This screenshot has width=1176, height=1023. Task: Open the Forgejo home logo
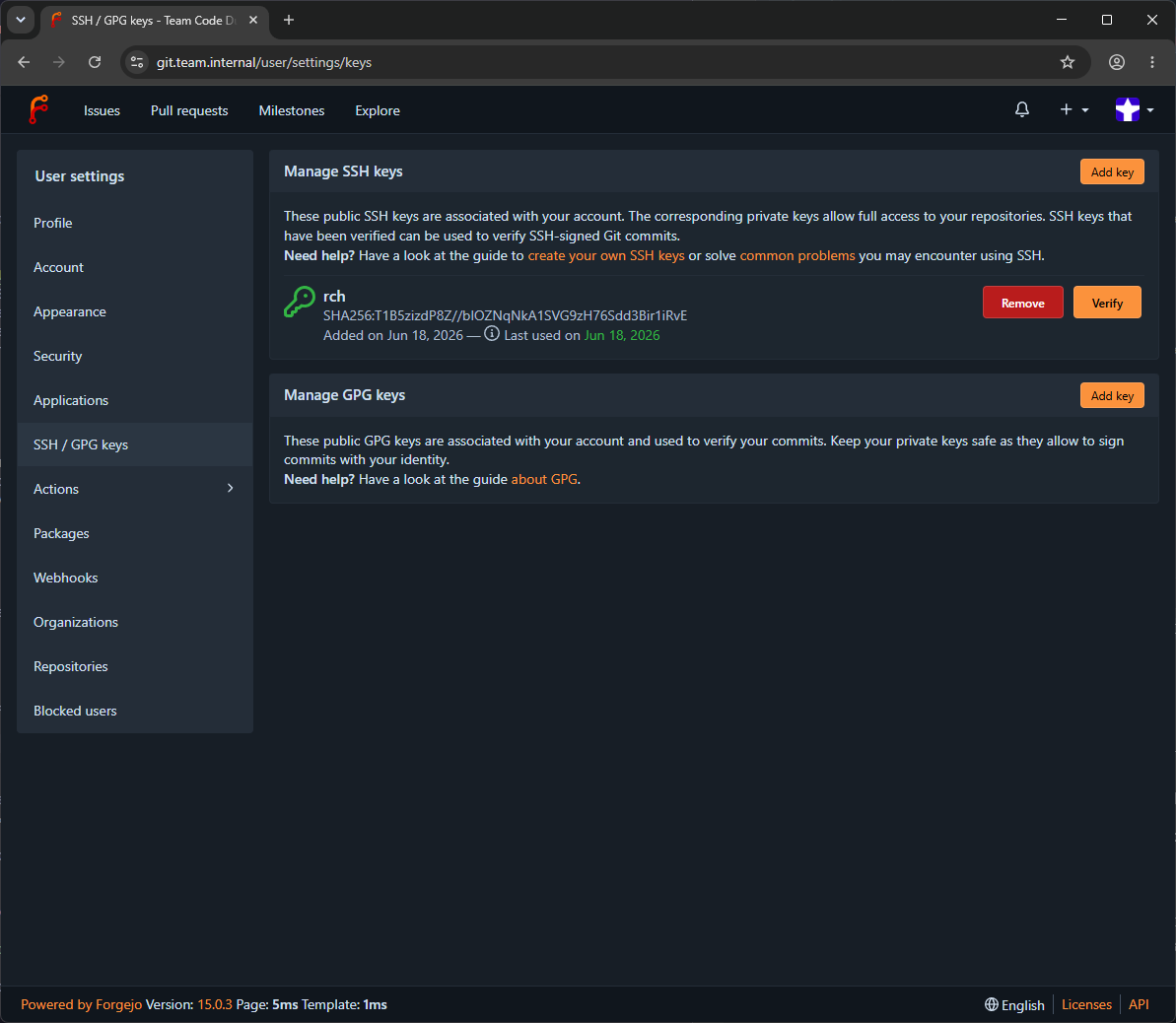[38, 109]
